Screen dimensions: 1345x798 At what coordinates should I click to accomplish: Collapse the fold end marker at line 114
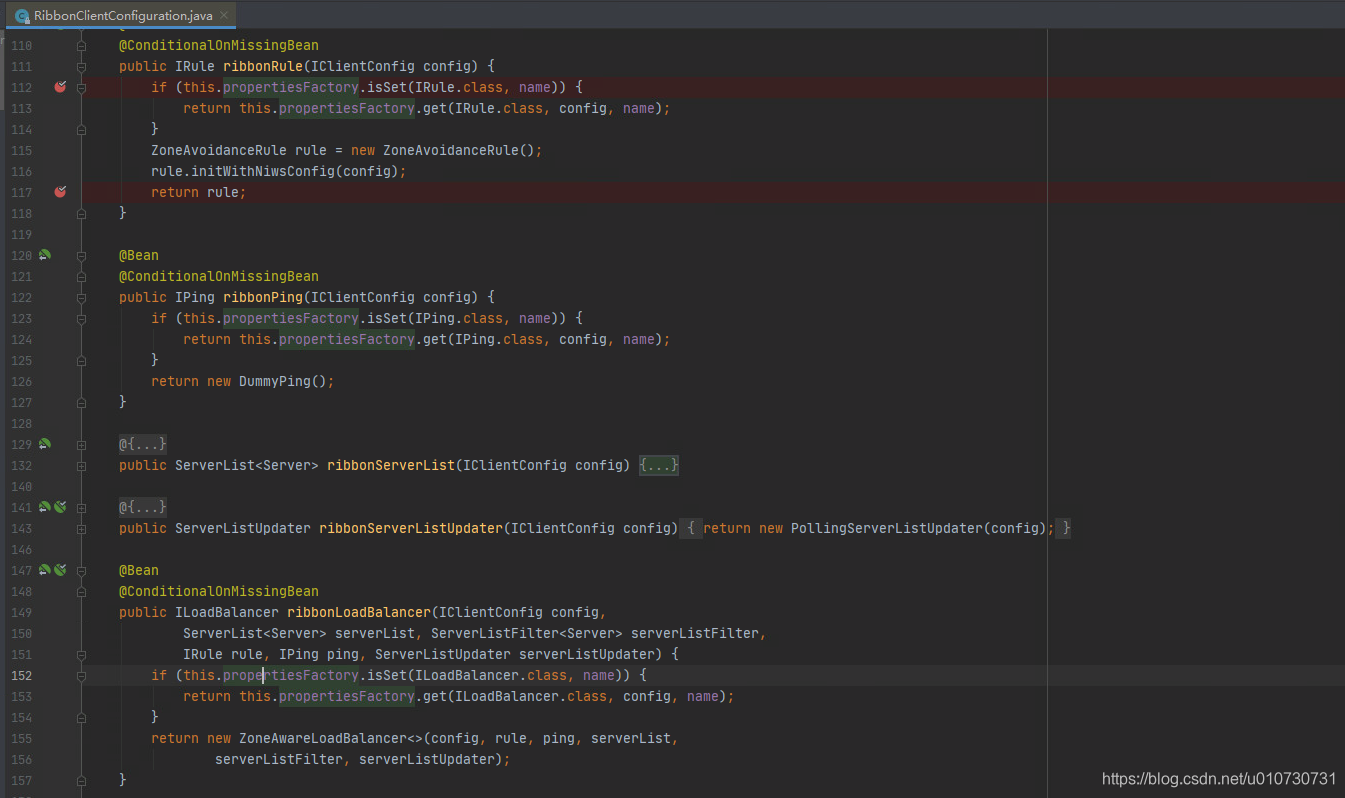click(82, 129)
